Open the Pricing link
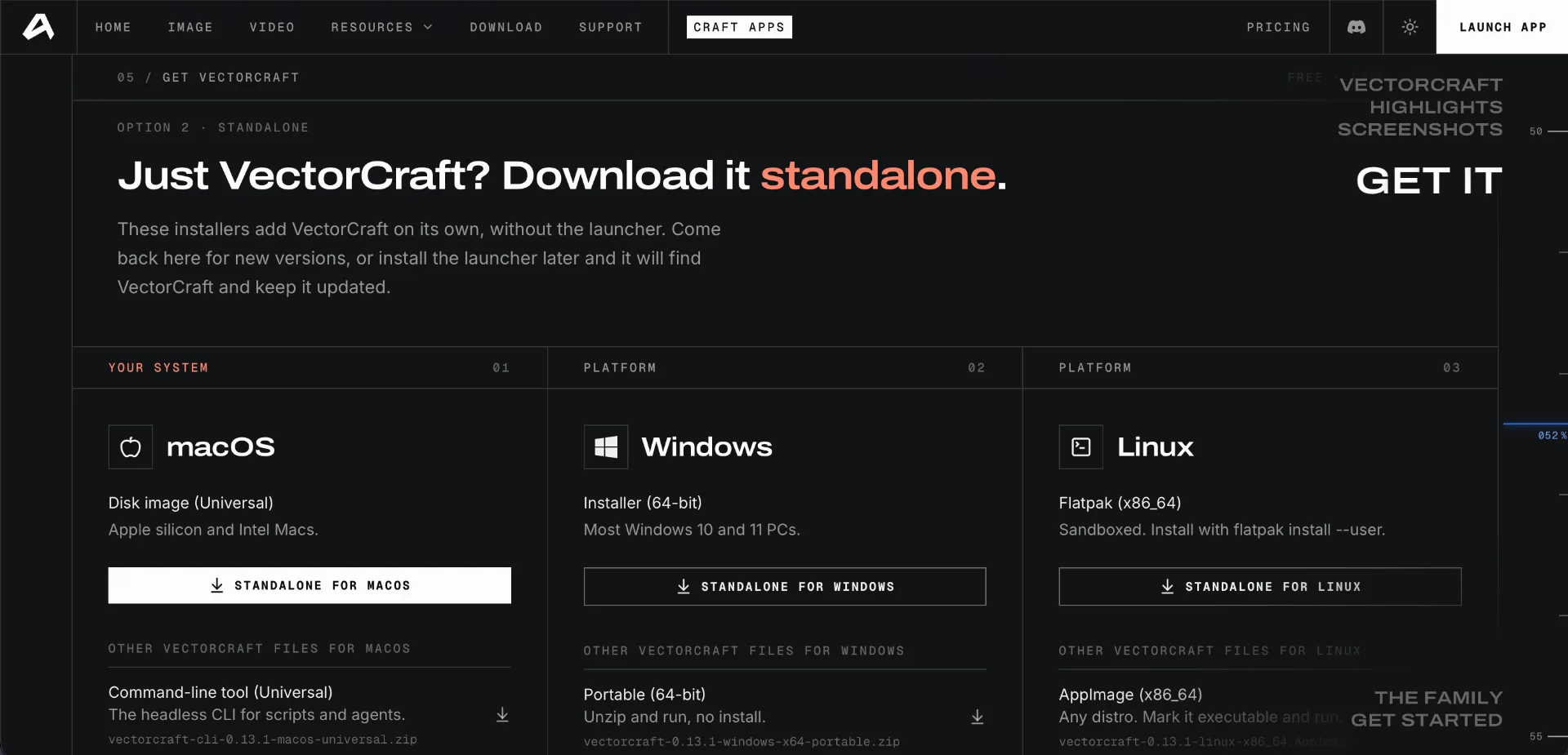Image resolution: width=1568 pixels, height=755 pixels. [x=1278, y=27]
